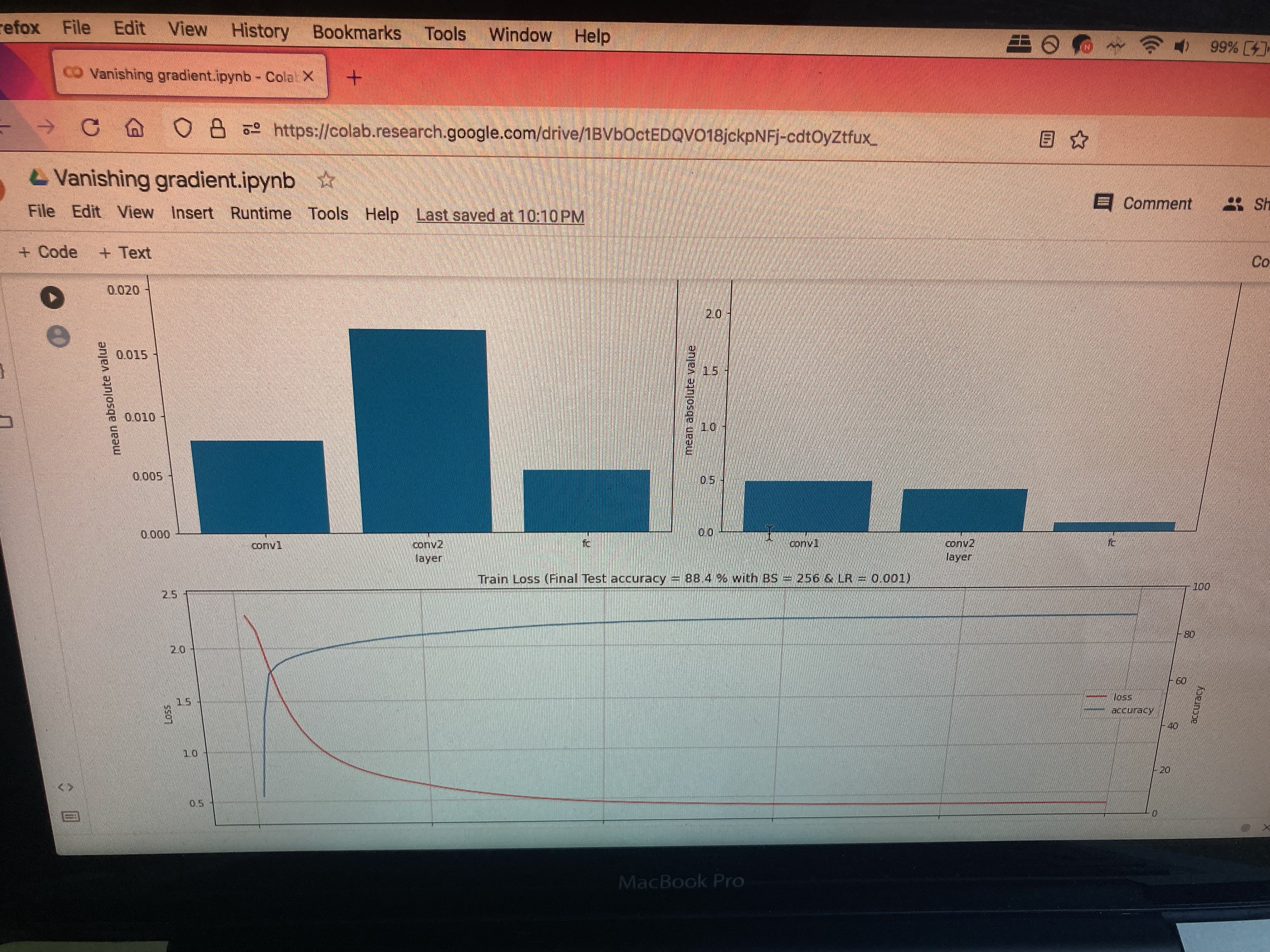Click Last saved at 10:10 PM link

500,216
